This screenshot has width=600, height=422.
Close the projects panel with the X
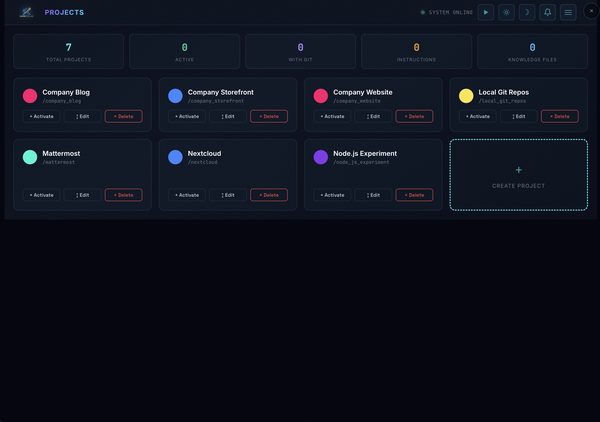[x=591, y=11]
